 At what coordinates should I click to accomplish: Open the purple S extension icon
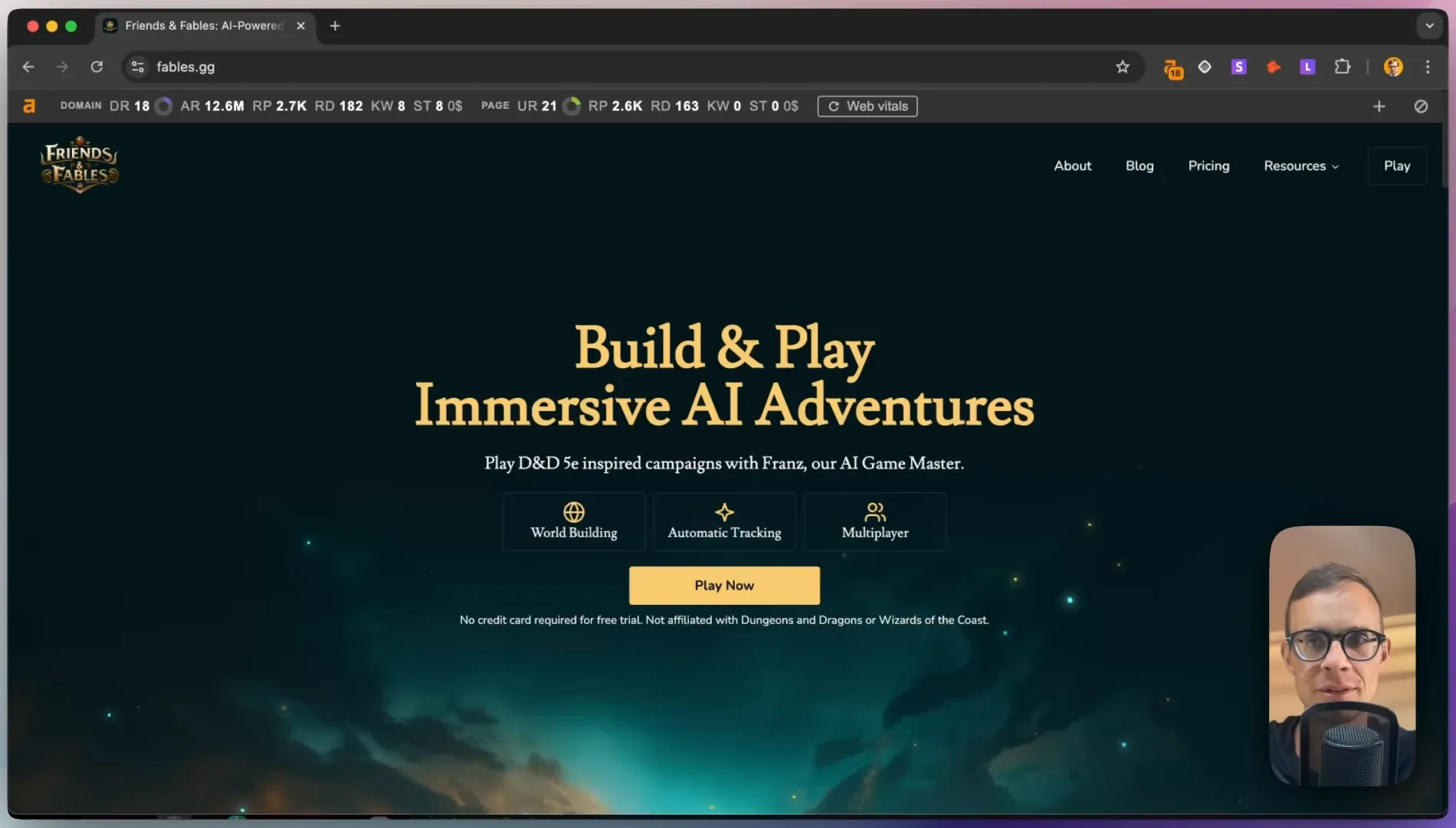coord(1238,67)
